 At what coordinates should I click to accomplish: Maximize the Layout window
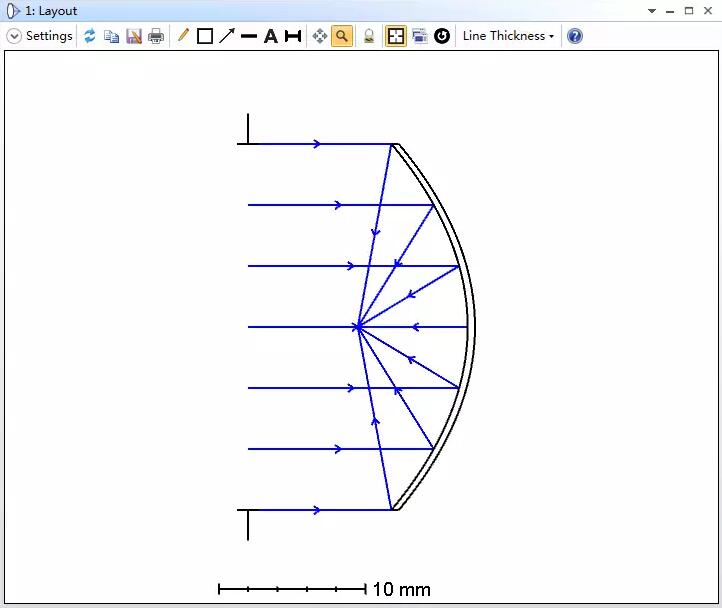tap(689, 11)
